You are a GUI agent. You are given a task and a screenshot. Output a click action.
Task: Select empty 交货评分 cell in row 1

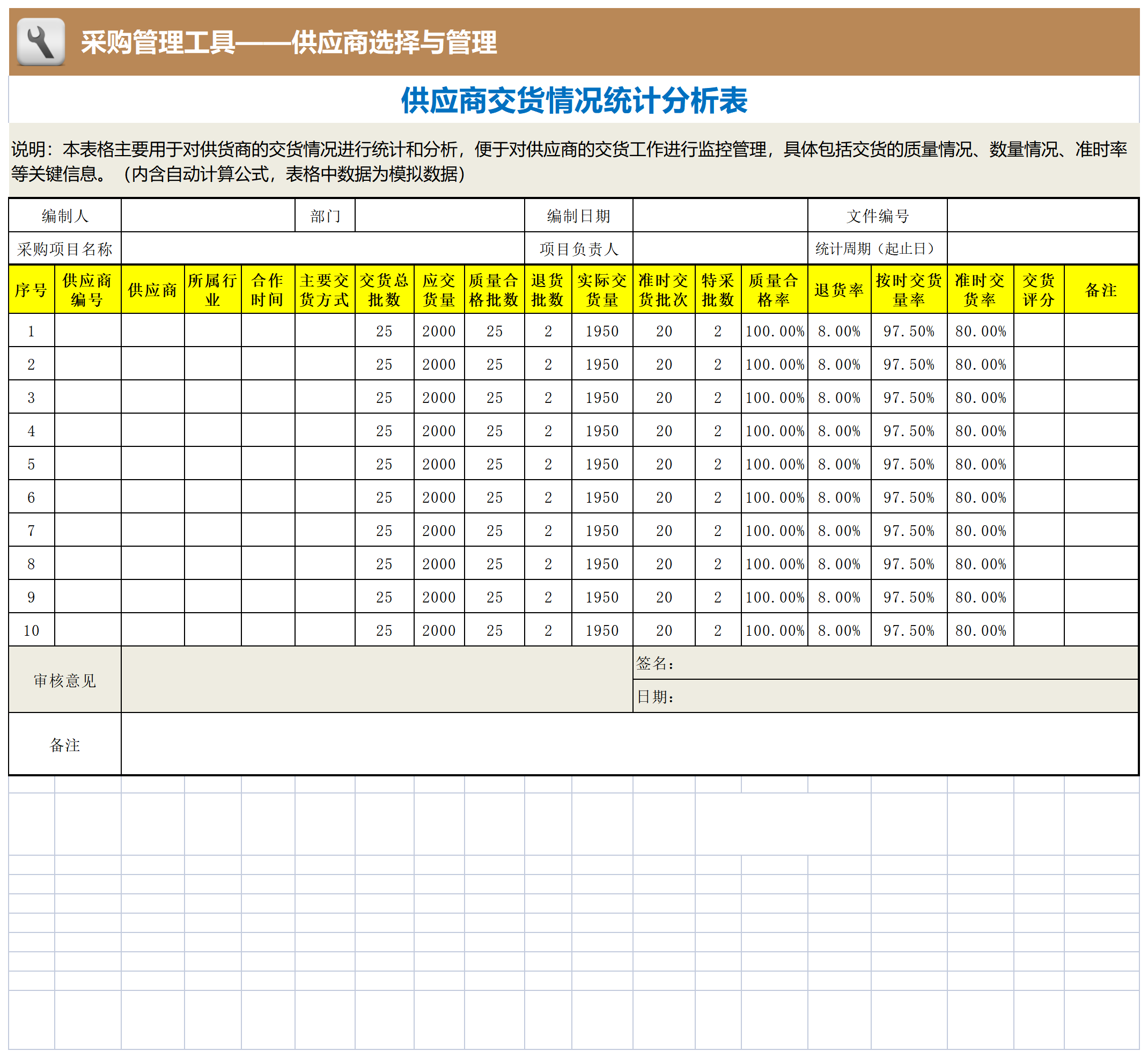(1039, 330)
